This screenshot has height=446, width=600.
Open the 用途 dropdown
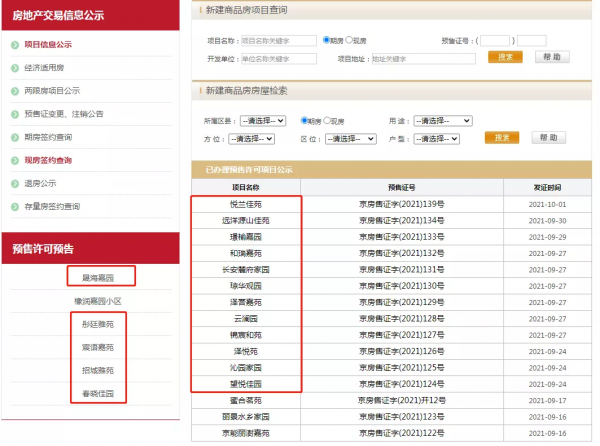click(443, 121)
